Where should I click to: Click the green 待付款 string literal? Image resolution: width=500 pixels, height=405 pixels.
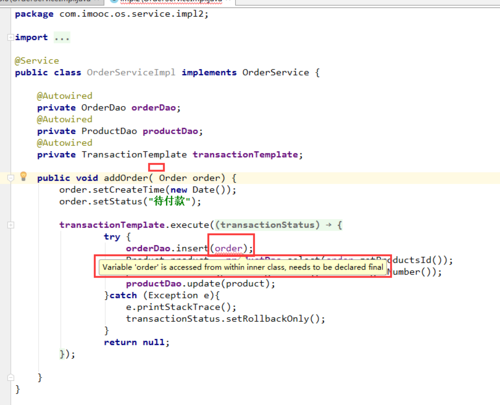(169, 201)
